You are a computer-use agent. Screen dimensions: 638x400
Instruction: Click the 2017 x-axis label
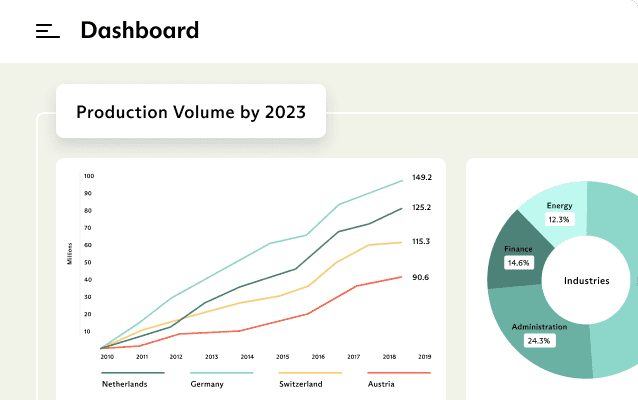click(x=353, y=357)
